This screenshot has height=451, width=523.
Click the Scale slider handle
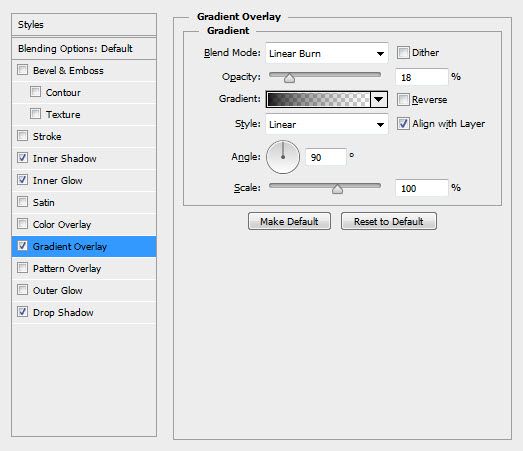pyautogui.click(x=337, y=189)
